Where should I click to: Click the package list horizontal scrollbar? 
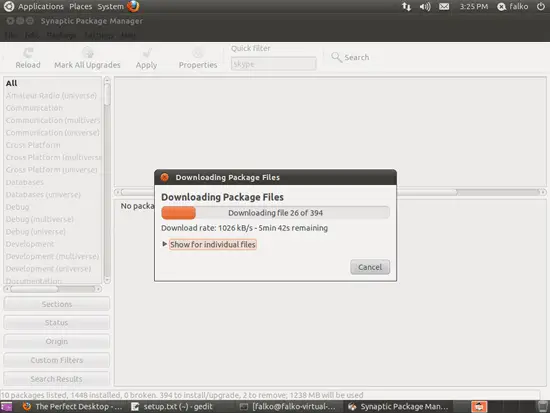pyautogui.click(x=330, y=192)
